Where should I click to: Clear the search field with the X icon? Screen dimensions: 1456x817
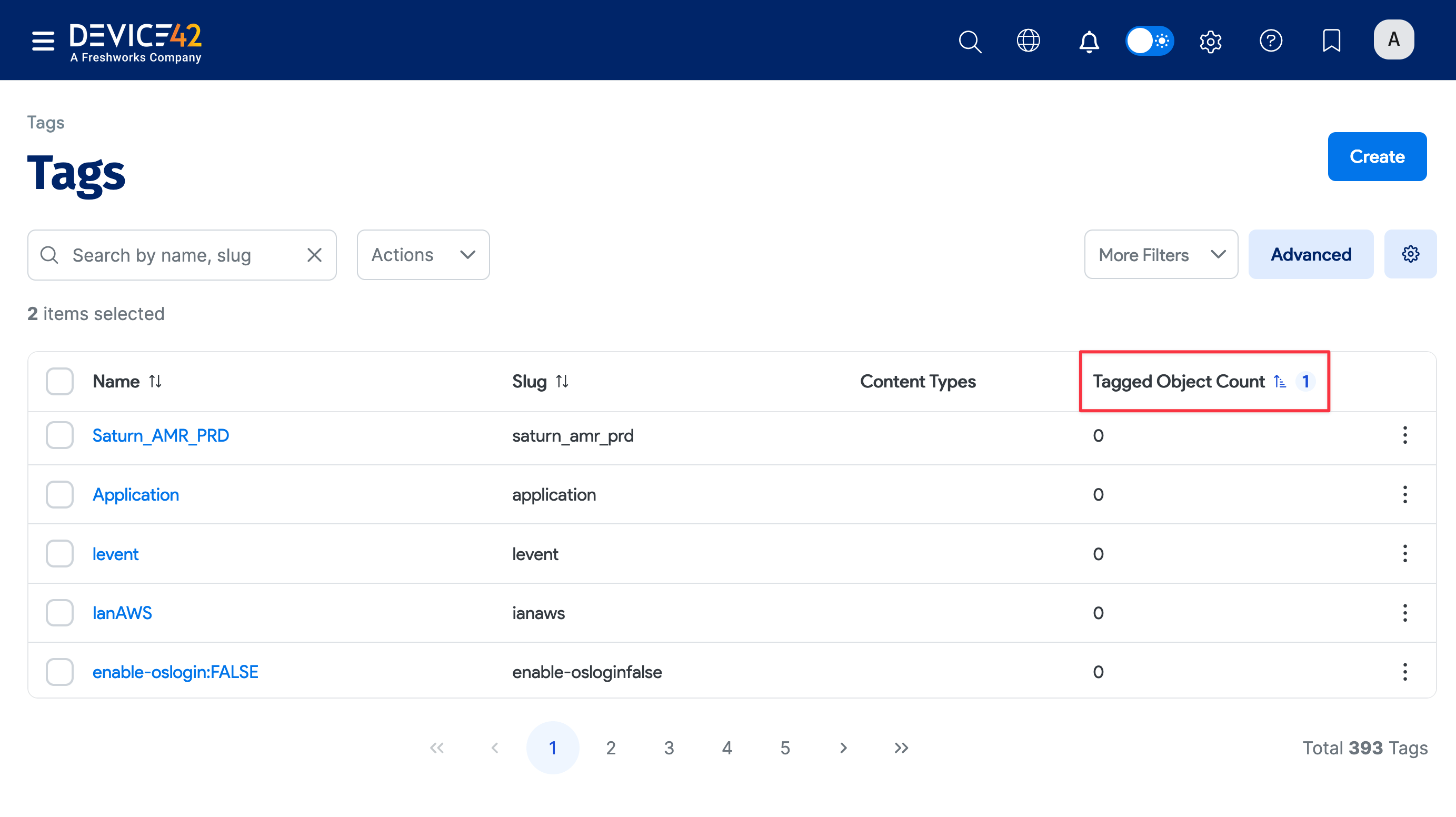pos(315,255)
